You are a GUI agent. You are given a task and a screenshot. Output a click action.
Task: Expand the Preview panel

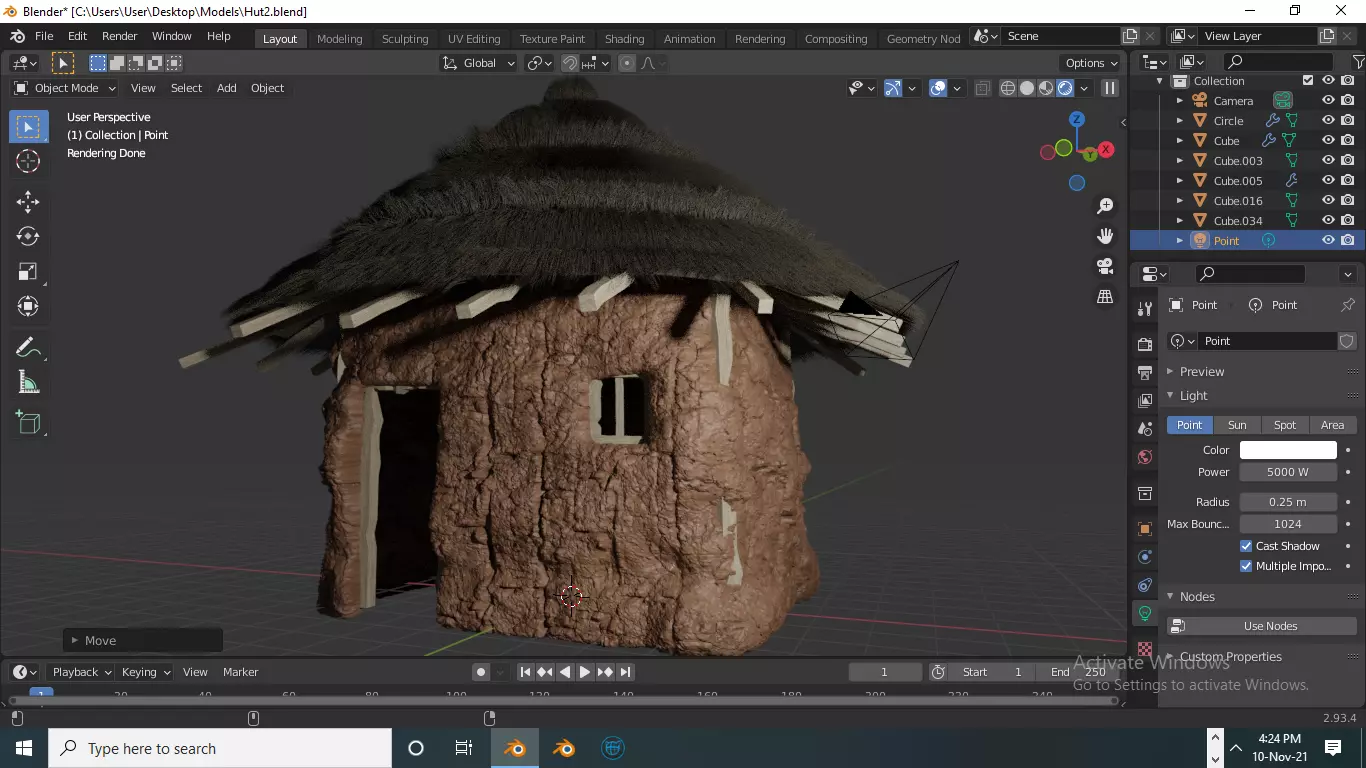(1201, 371)
